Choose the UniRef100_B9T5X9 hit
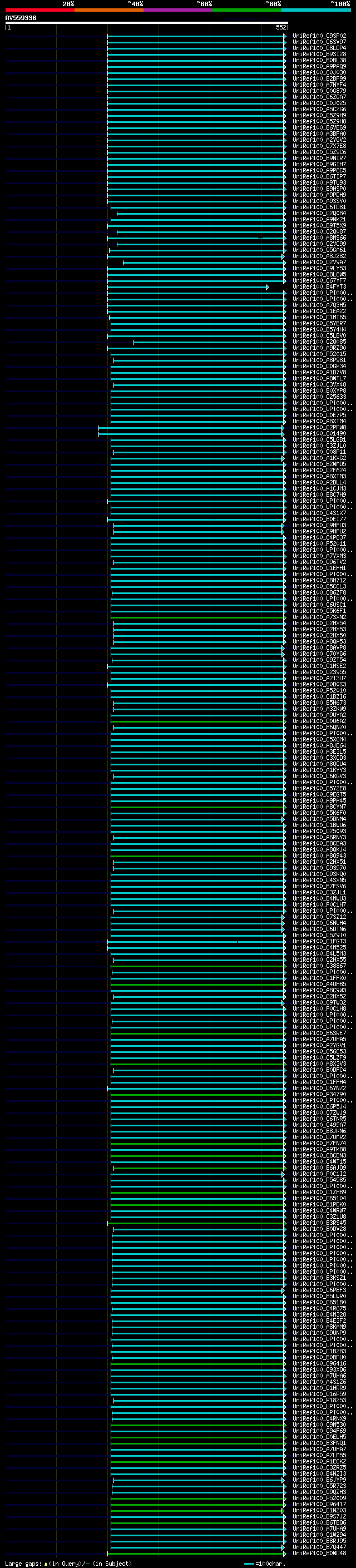 (319, 225)
